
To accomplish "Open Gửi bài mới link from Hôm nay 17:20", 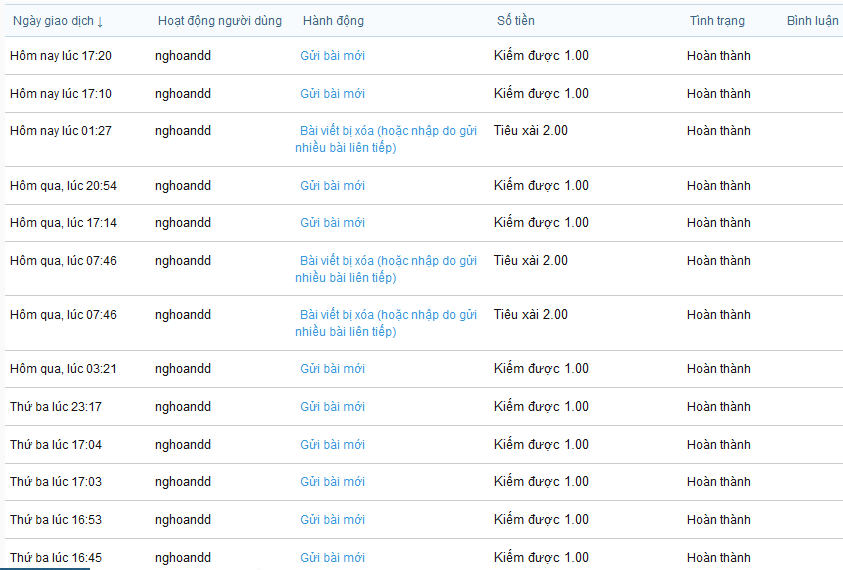I will (x=332, y=56).
